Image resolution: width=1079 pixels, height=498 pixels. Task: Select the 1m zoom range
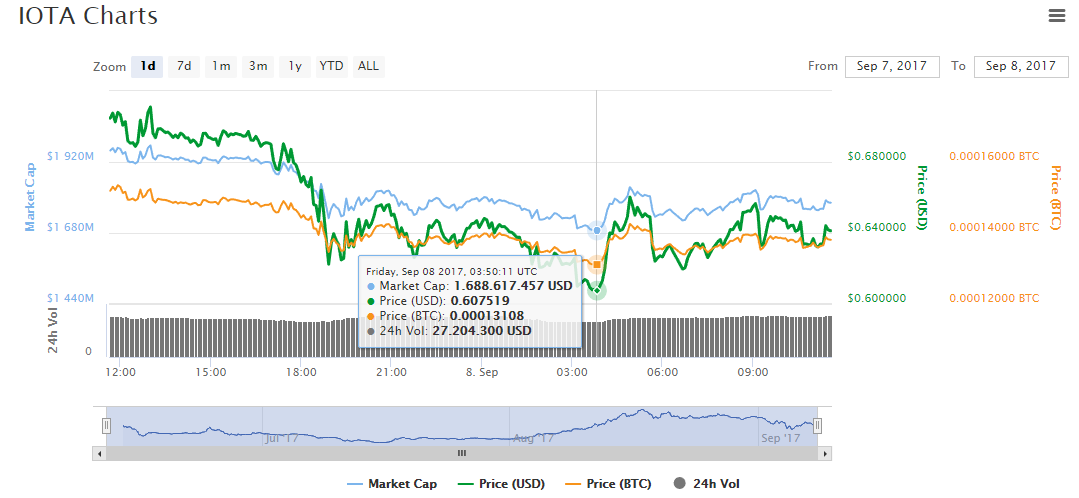click(221, 67)
